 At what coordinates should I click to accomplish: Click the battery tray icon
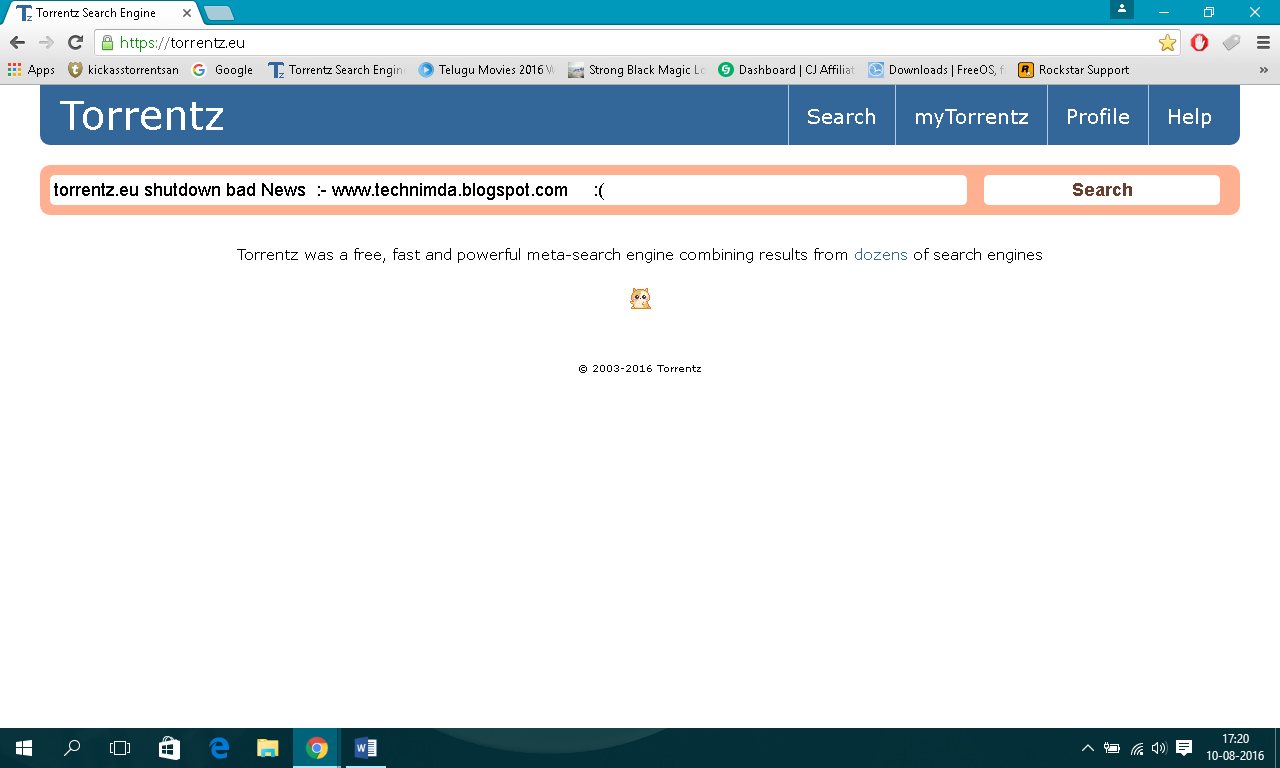[1112, 748]
